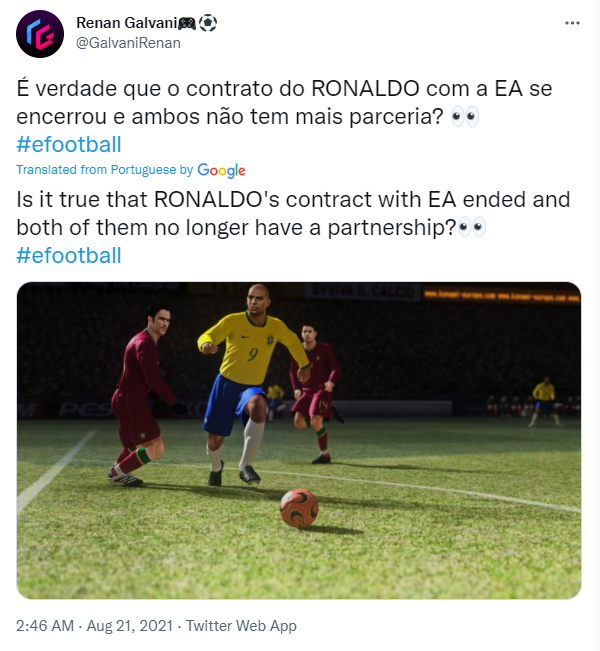600x651 pixels.
Task: Open #efootball hashtag under the English translation
Action: [x=69, y=255]
